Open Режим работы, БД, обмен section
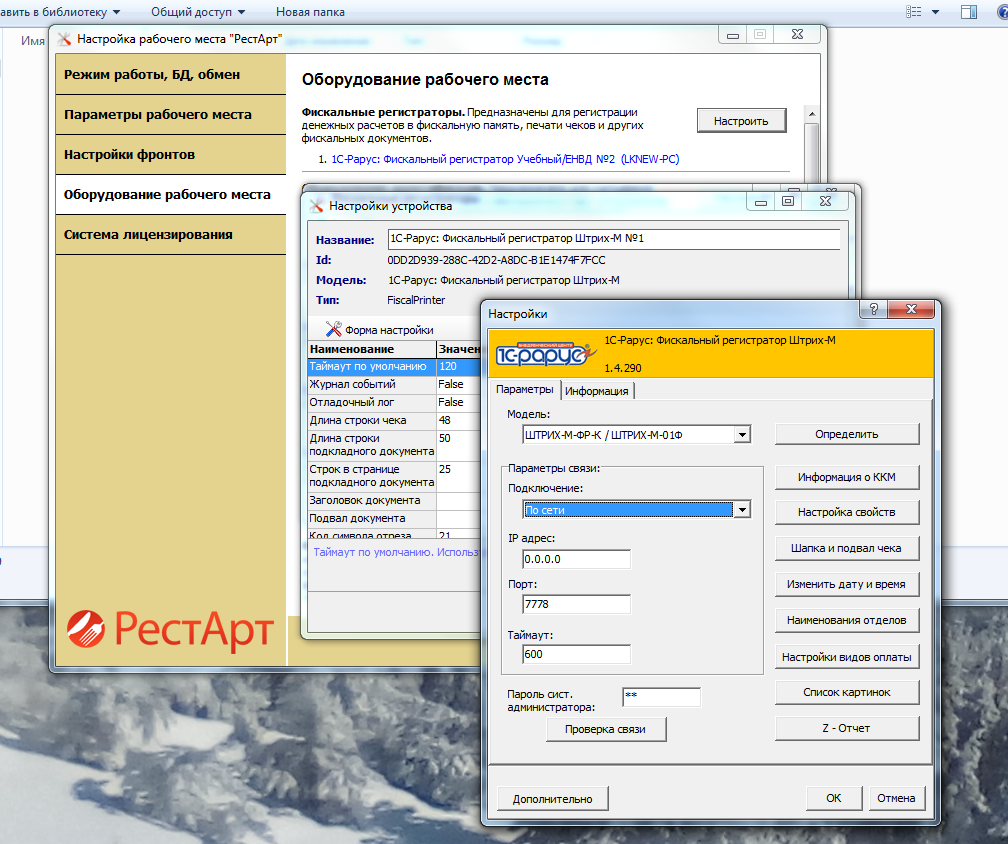Viewport: 1008px width, 844px height. pyautogui.click(x=170, y=75)
